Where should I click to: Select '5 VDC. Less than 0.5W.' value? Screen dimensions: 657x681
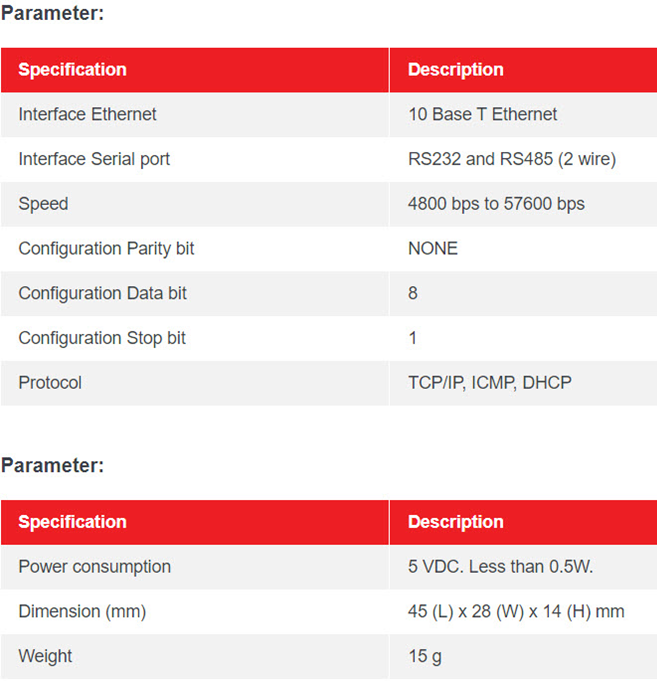501,567
